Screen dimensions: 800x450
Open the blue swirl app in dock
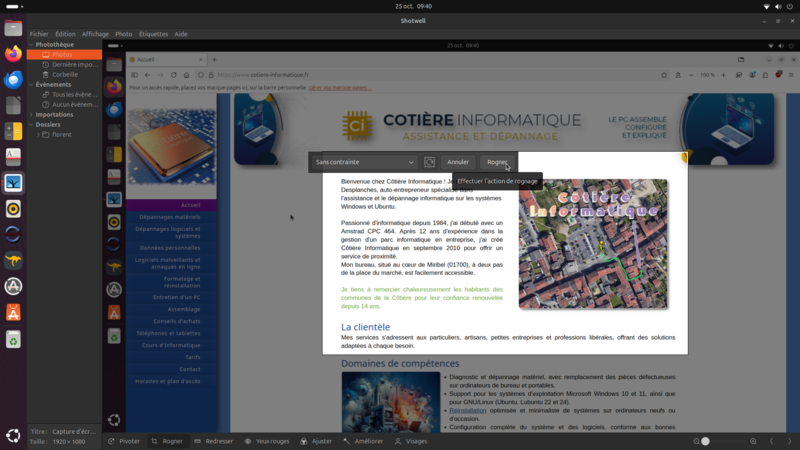point(13,234)
